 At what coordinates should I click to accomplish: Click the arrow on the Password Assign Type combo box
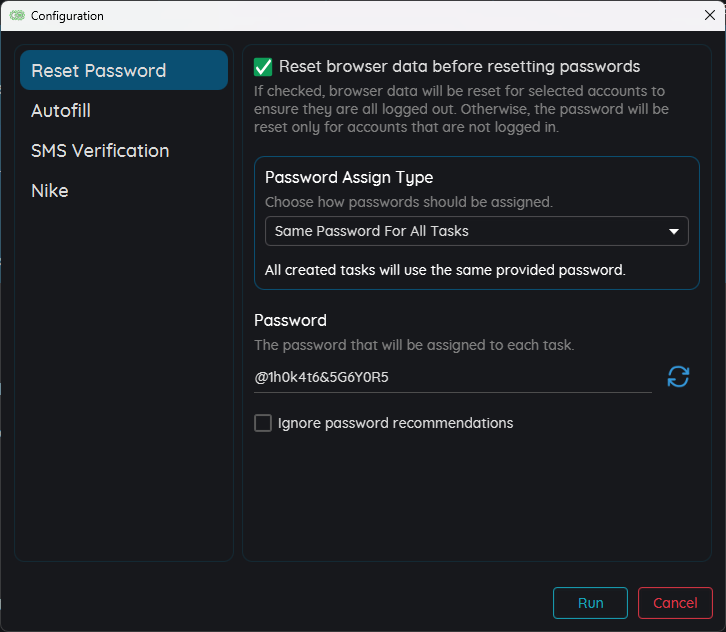673,232
